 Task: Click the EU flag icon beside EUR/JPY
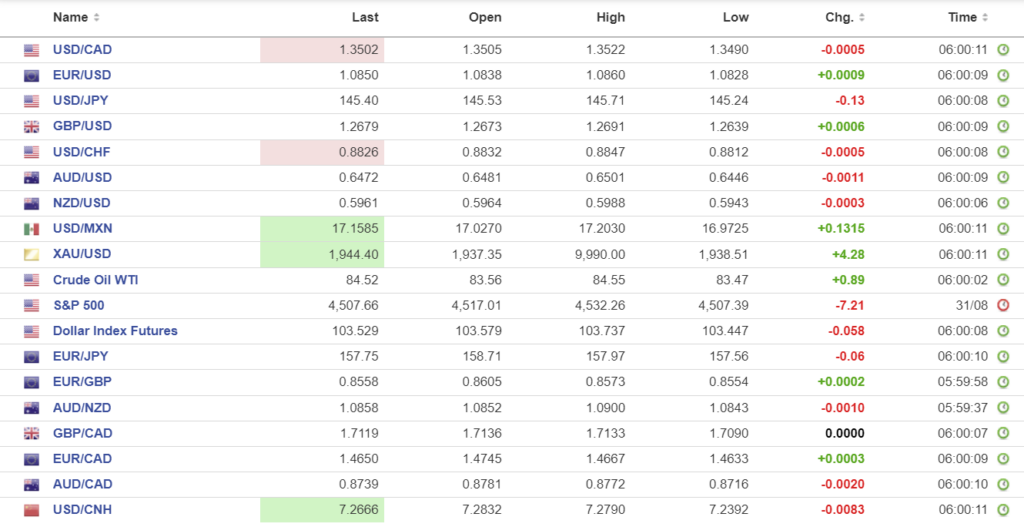(x=31, y=357)
